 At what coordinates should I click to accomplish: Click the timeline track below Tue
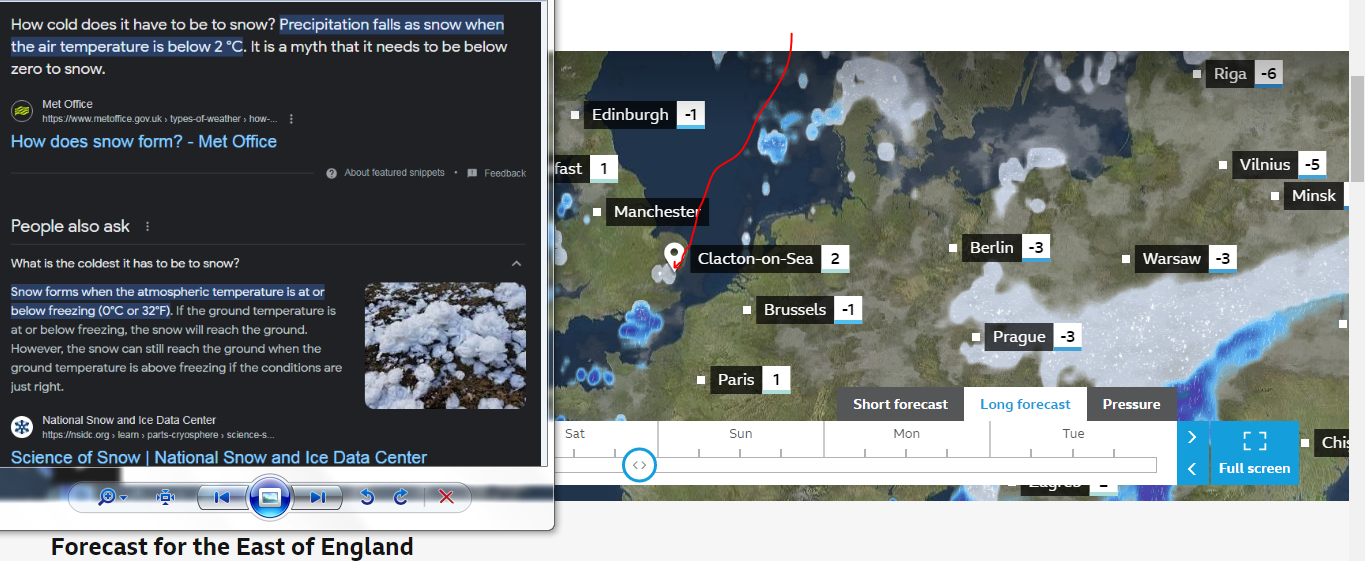pos(1073,465)
